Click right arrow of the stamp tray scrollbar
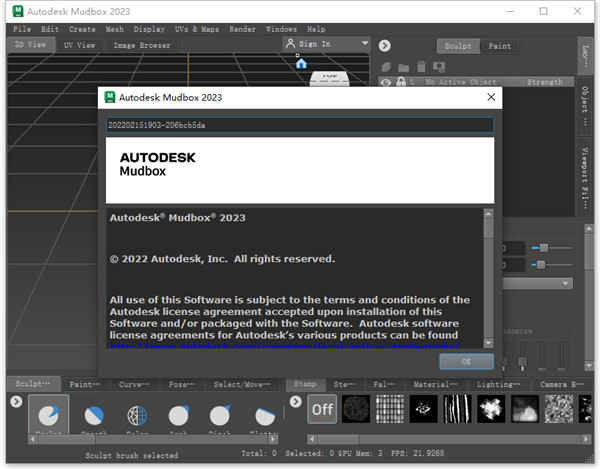Screen dimensions: 600x469 tap(586, 439)
